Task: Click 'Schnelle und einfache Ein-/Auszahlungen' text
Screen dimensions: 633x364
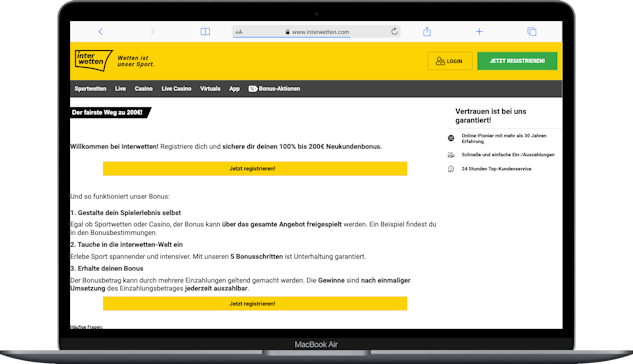Action: [508, 155]
